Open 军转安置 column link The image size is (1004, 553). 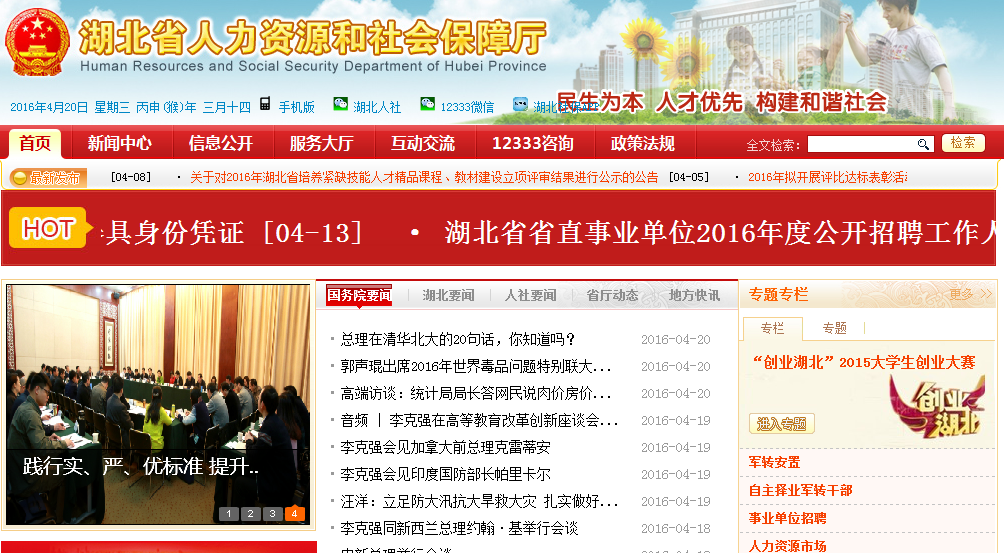pos(774,462)
